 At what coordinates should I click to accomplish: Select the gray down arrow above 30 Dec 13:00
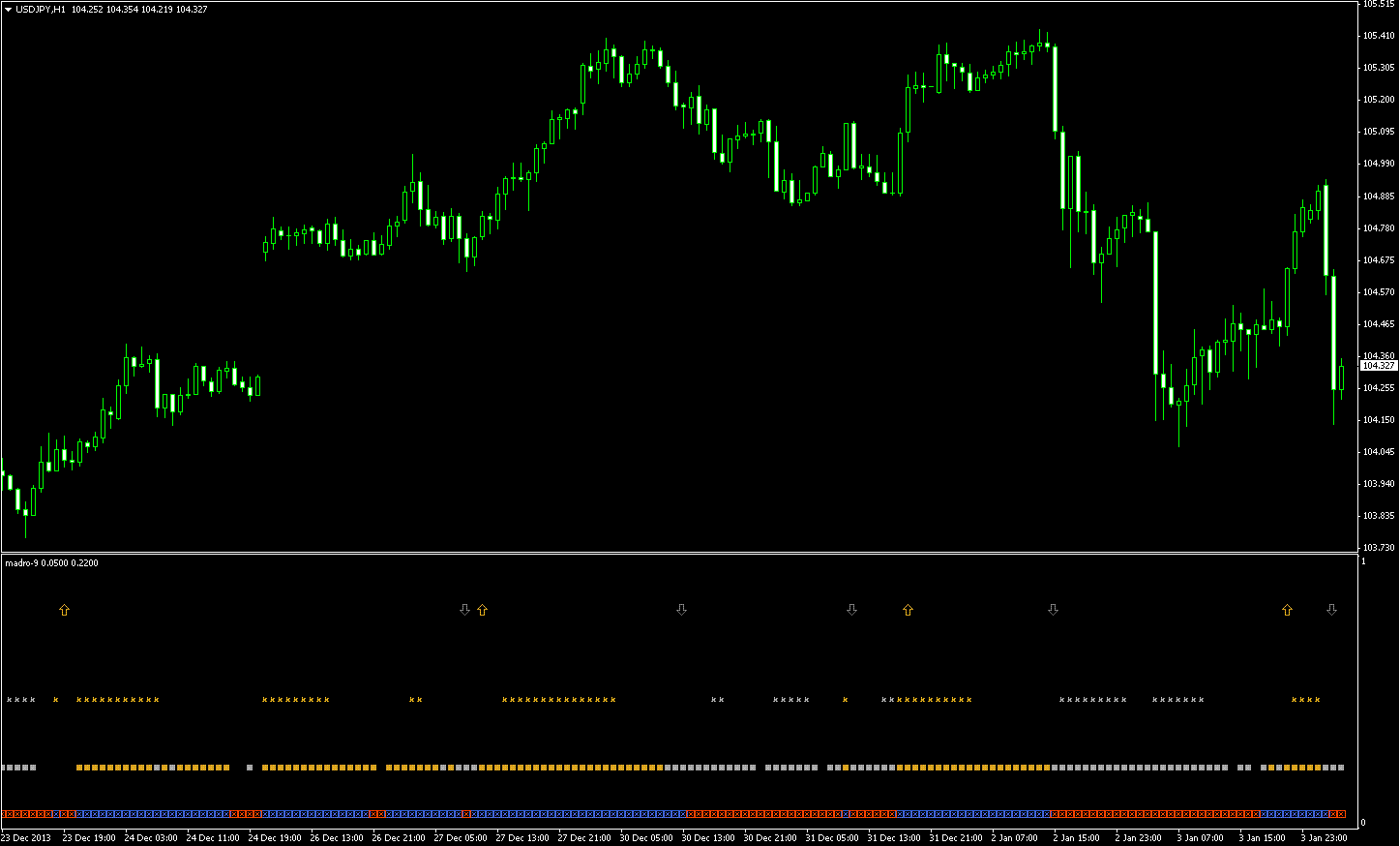(x=681, y=610)
